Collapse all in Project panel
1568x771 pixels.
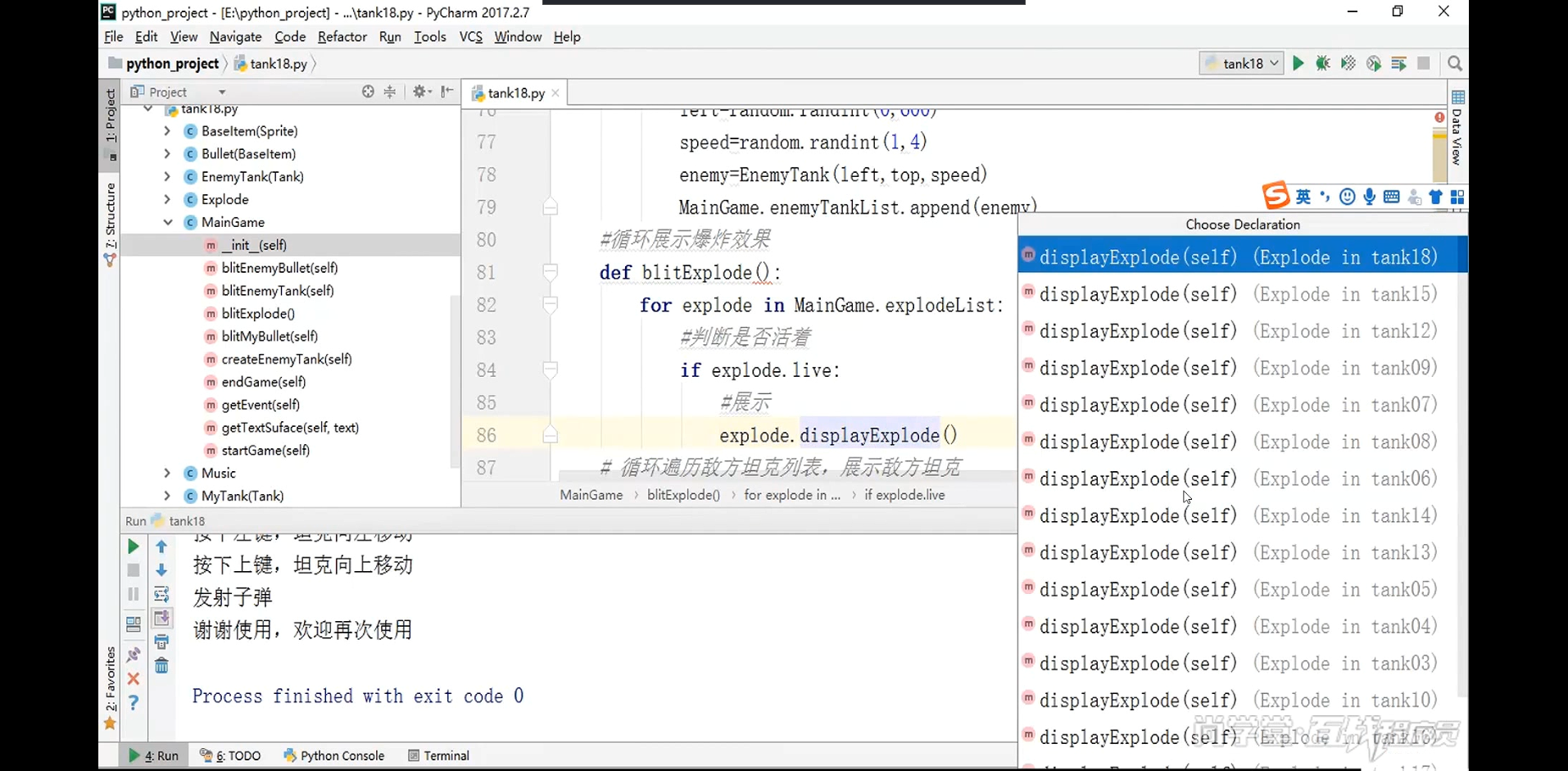[390, 92]
